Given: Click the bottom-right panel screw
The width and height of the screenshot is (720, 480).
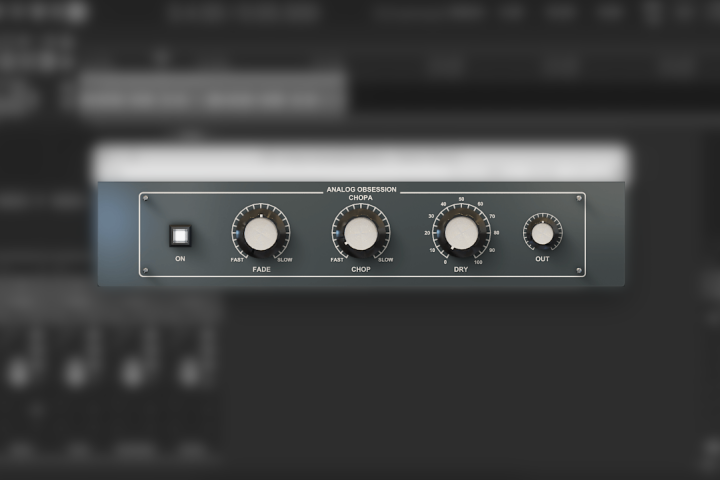Looking at the screenshot, I should pyautogui.click(x=578, y=270).
